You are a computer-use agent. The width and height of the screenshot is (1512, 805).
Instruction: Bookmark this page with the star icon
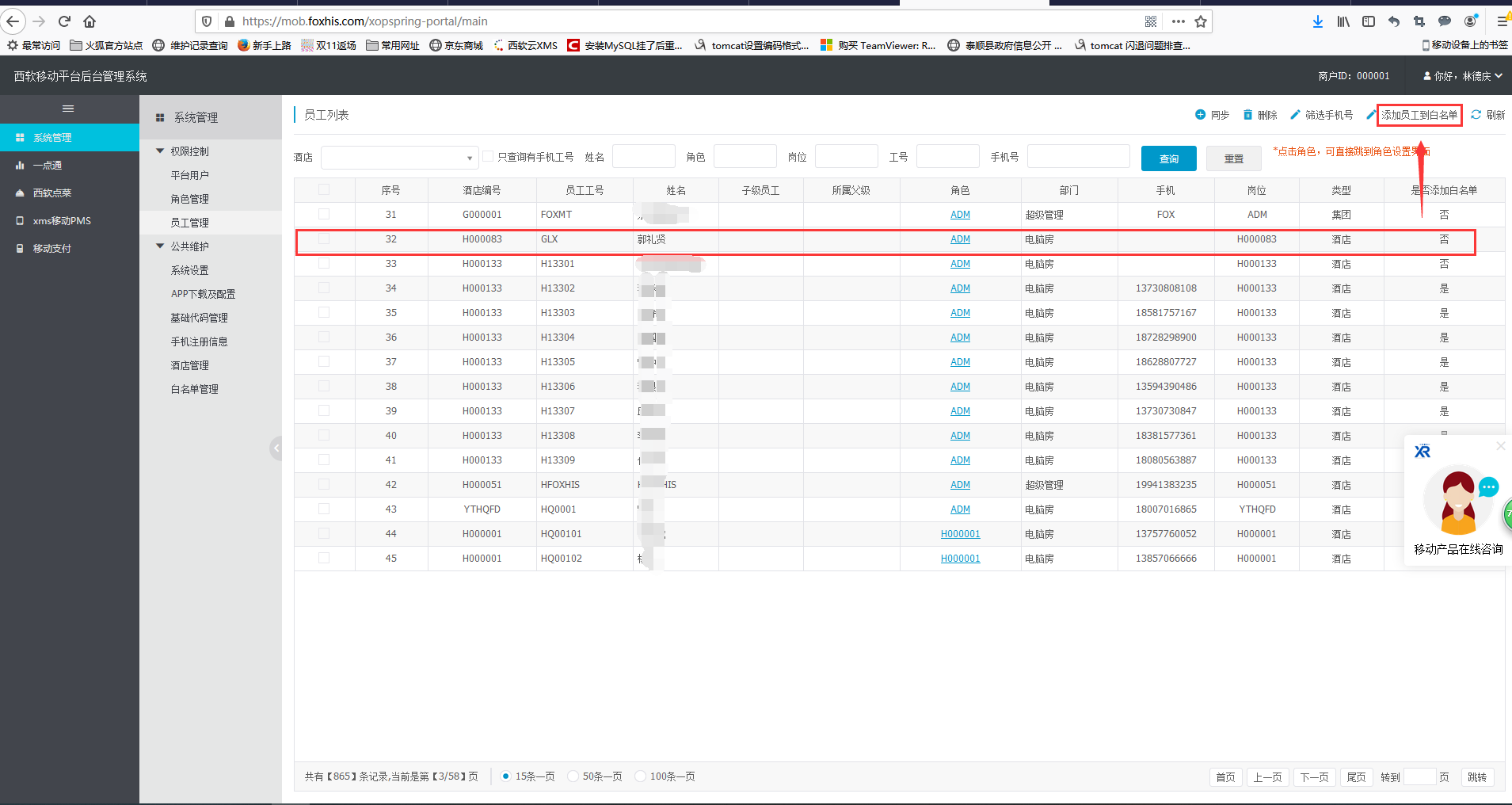click(x=1201, y=21)
